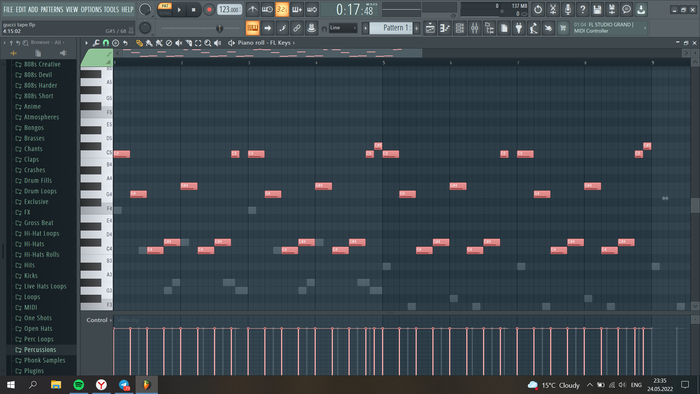Click the one-click audio recording microphone

tap(567, 9)
